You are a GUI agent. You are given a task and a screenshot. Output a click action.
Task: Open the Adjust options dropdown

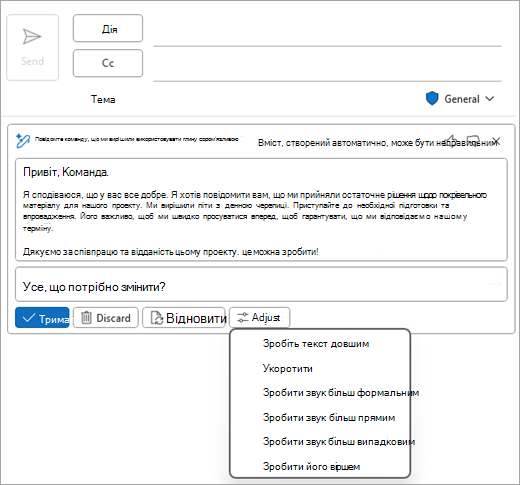point(259,318)
